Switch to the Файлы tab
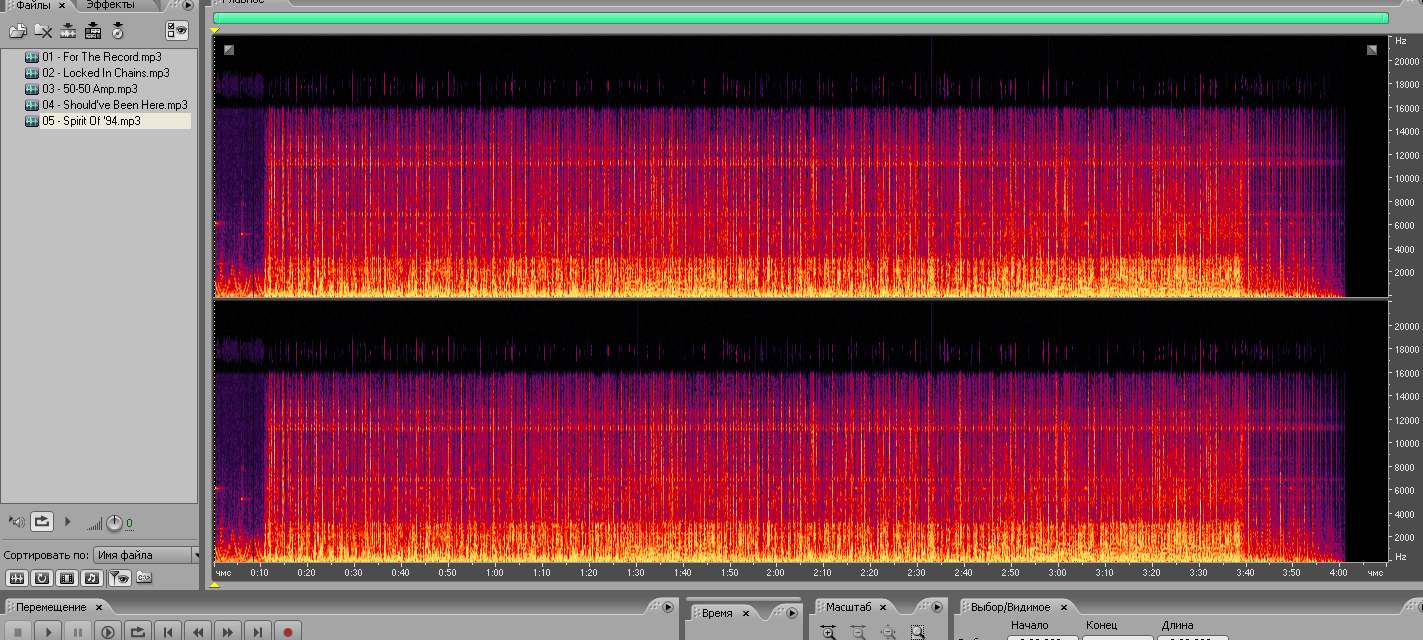The width and height of the screenshot is (1423, 640). (33, 5)
